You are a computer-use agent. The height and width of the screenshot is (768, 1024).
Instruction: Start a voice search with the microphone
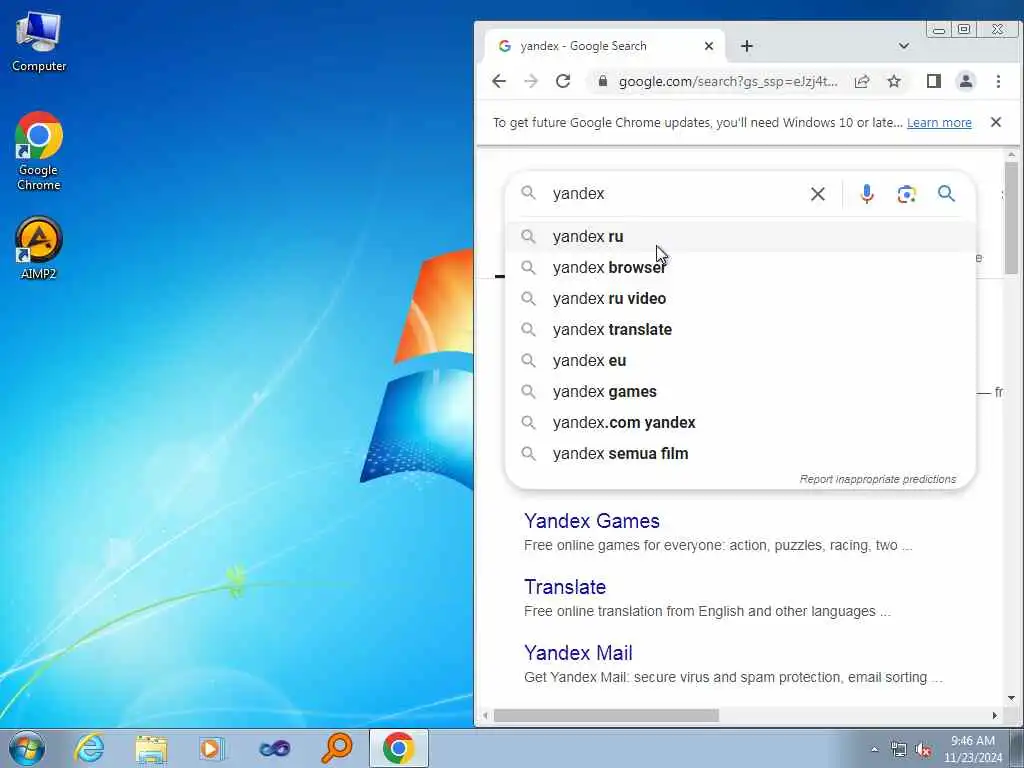coord(867,194)
